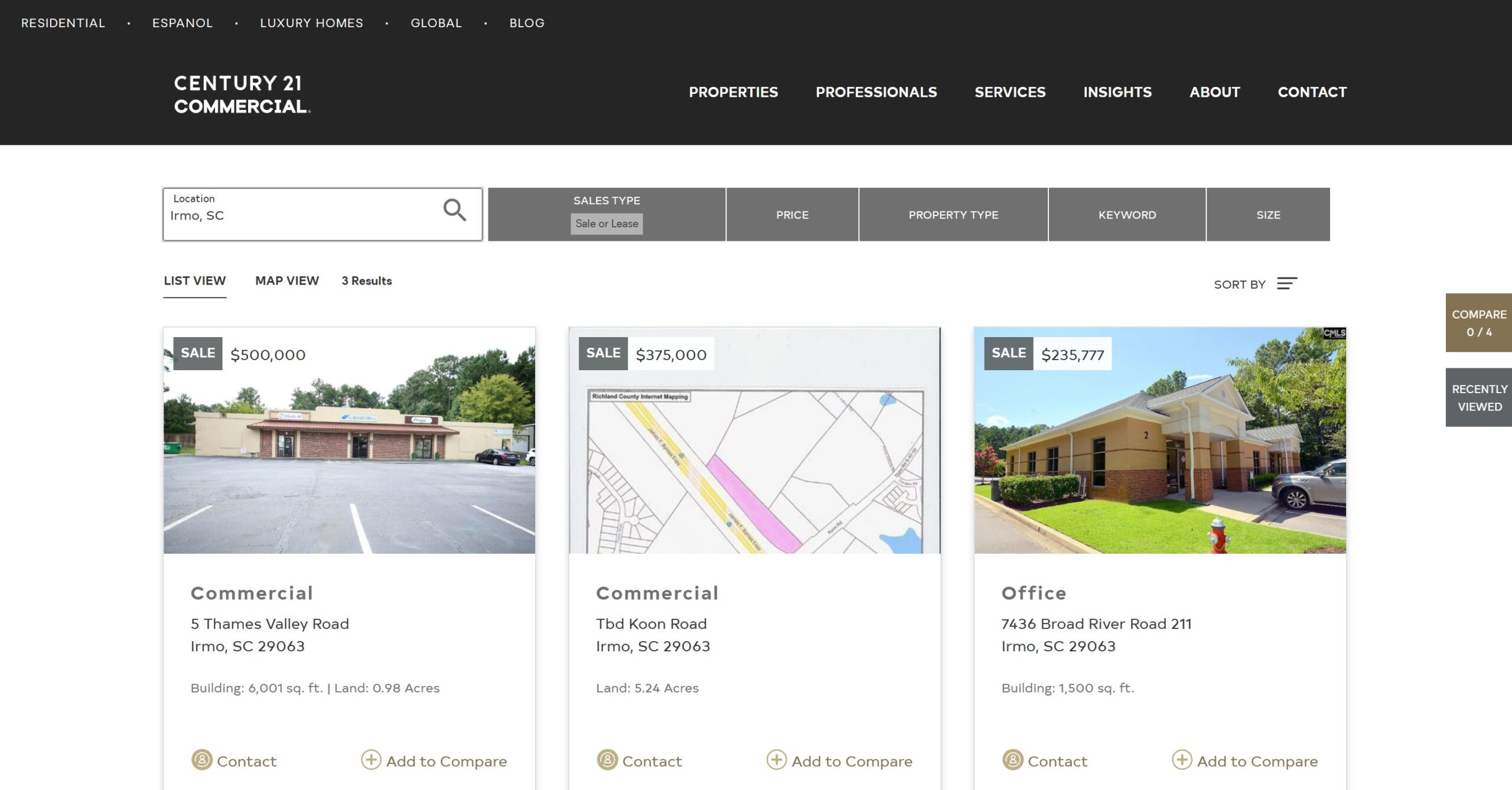Open the COMPARE 0/4 panel
Viewport: 1512px width, 790px height.
tap(1478, 322)
